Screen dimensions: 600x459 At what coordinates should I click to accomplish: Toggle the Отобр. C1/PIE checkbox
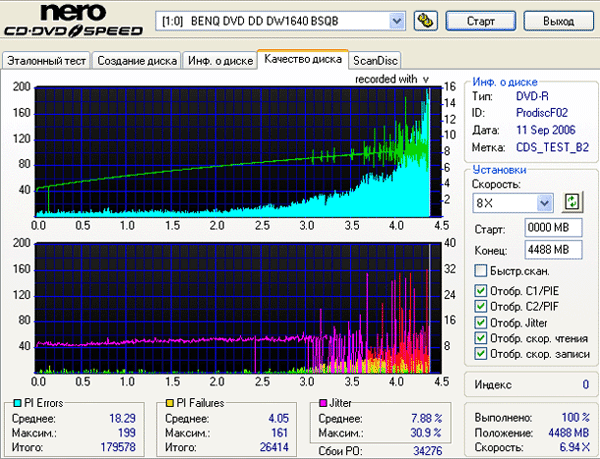tap(481, 291)
